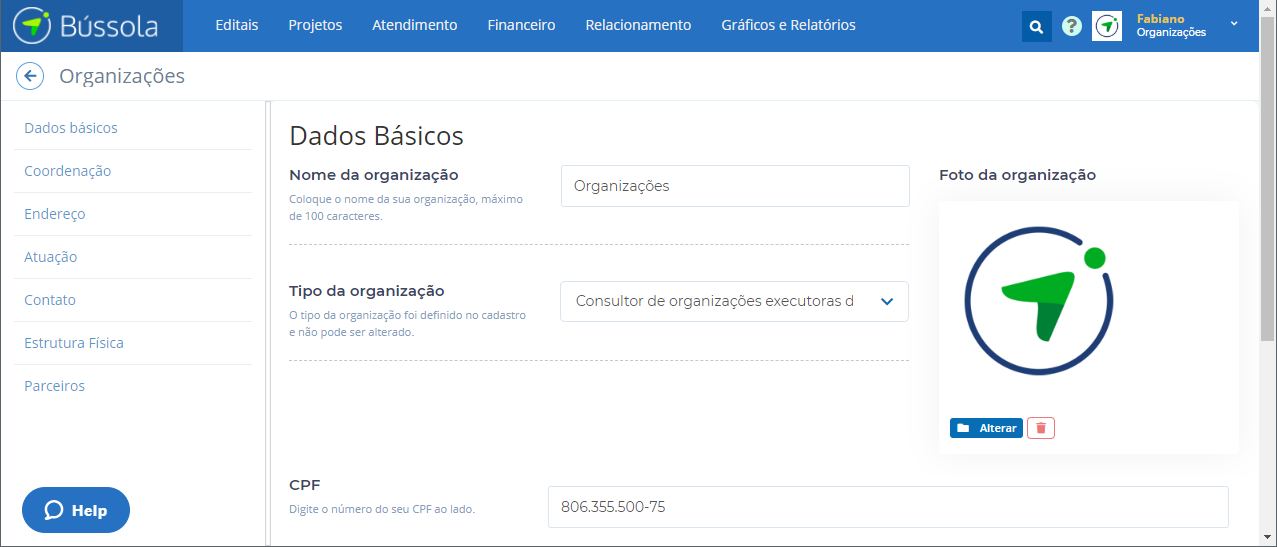Open the Relacionamento menu

click(x=638, y=26)
